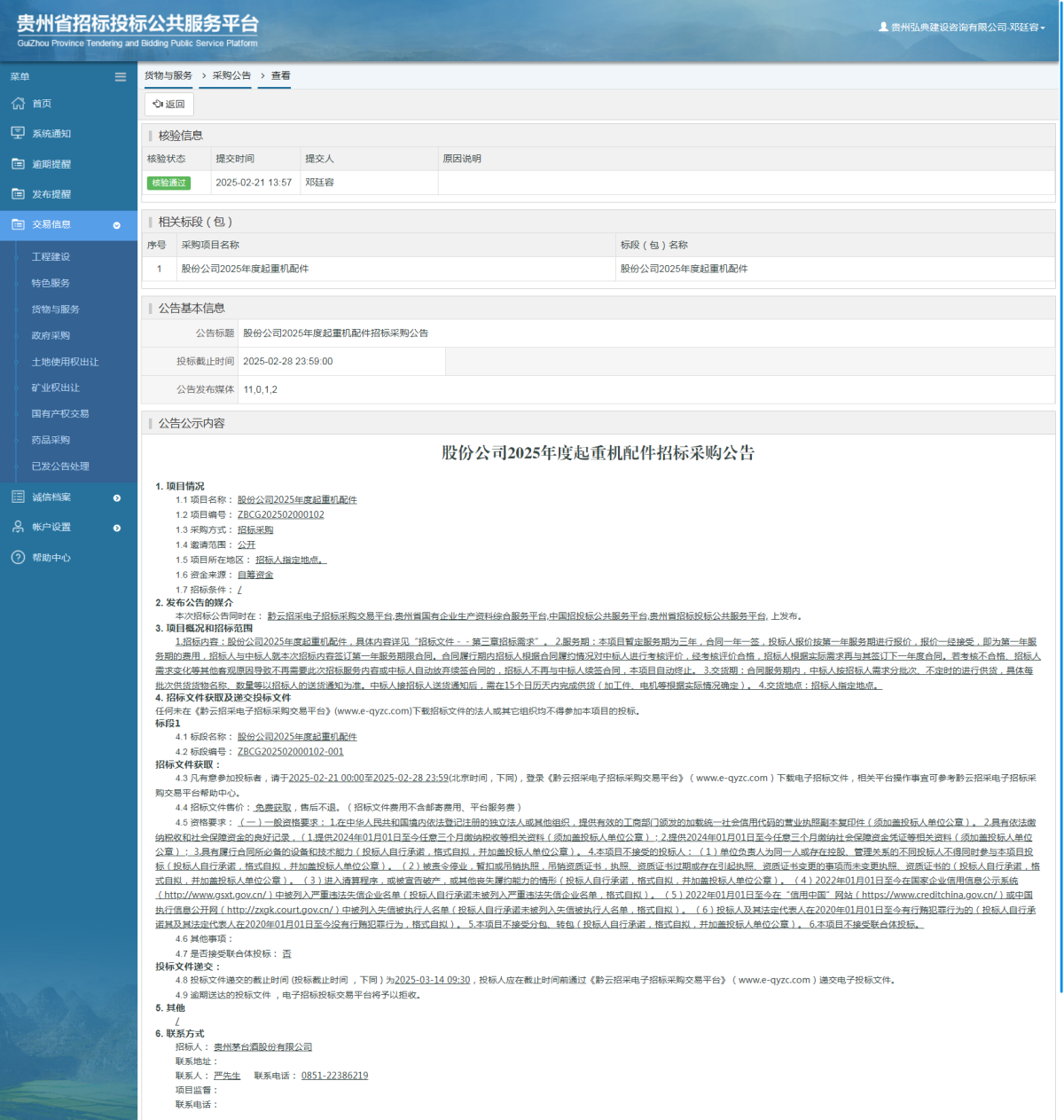1064x1120 pixels.
Task: Click the 发布提醒 folder icon
Action: point(18,193)
